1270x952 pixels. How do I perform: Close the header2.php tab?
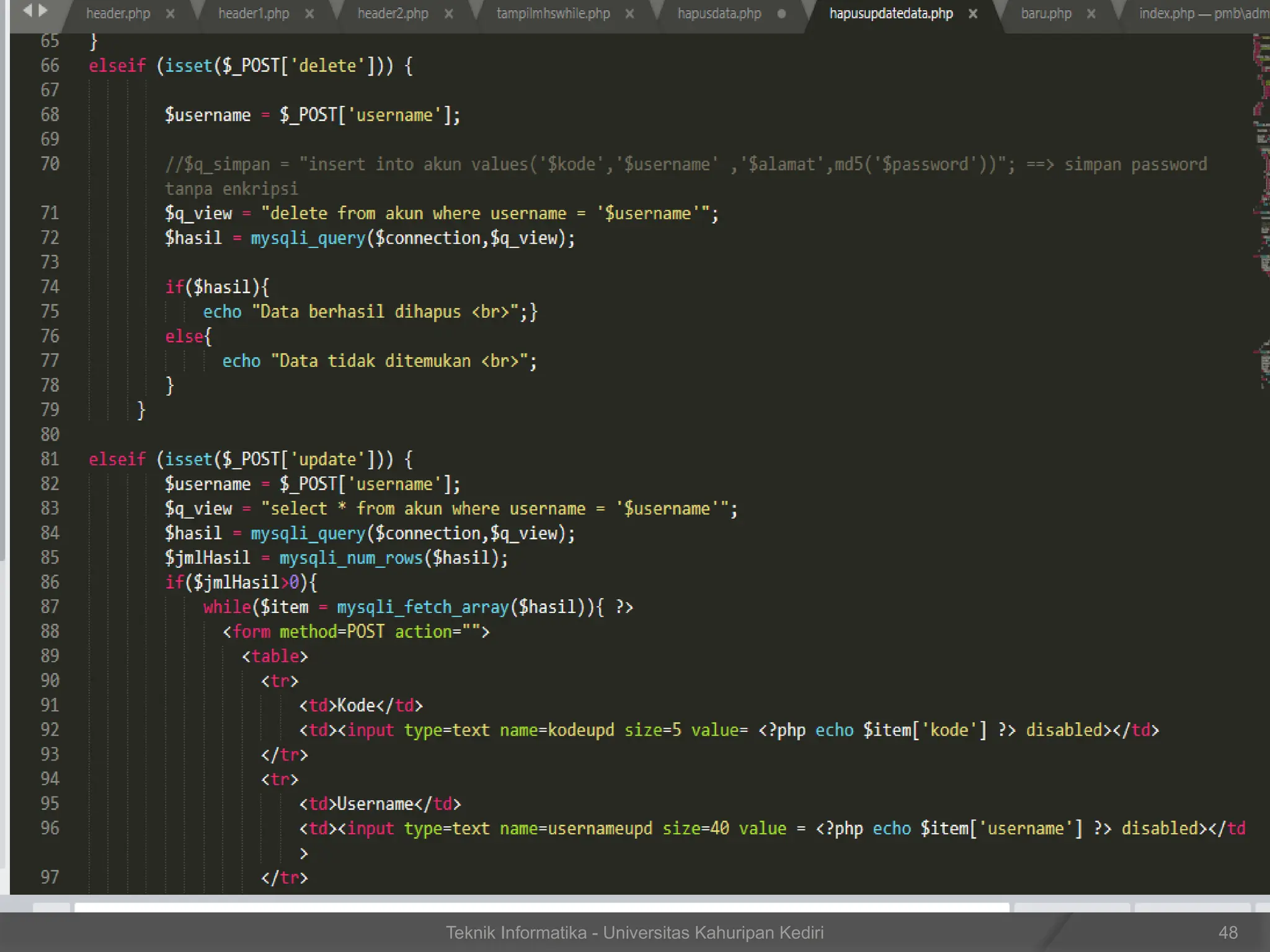click(x=448, y=14)
